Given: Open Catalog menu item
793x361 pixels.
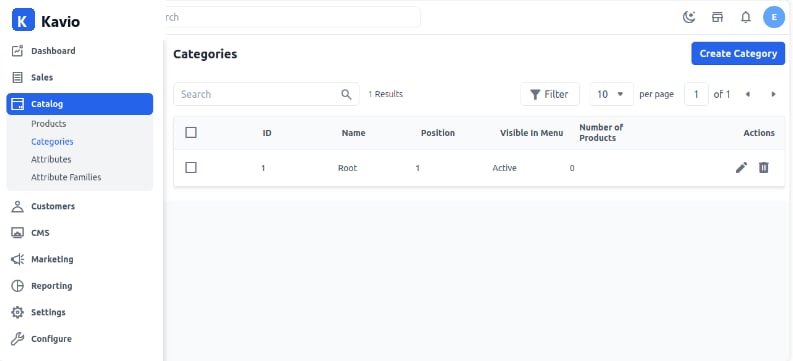Looking at the screenshot, I should 80,104.
